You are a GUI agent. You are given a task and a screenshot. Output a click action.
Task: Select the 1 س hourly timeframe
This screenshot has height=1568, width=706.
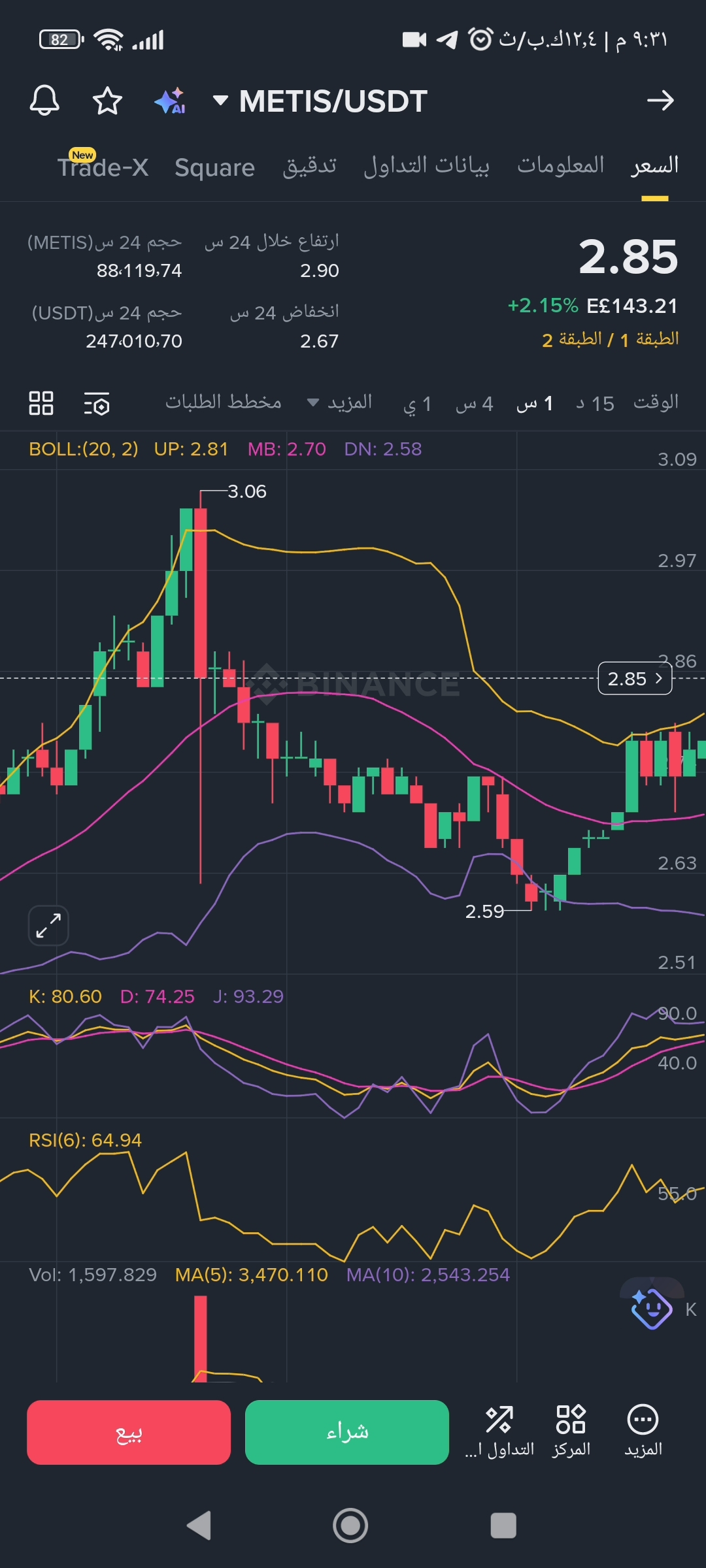coord(535,404)
